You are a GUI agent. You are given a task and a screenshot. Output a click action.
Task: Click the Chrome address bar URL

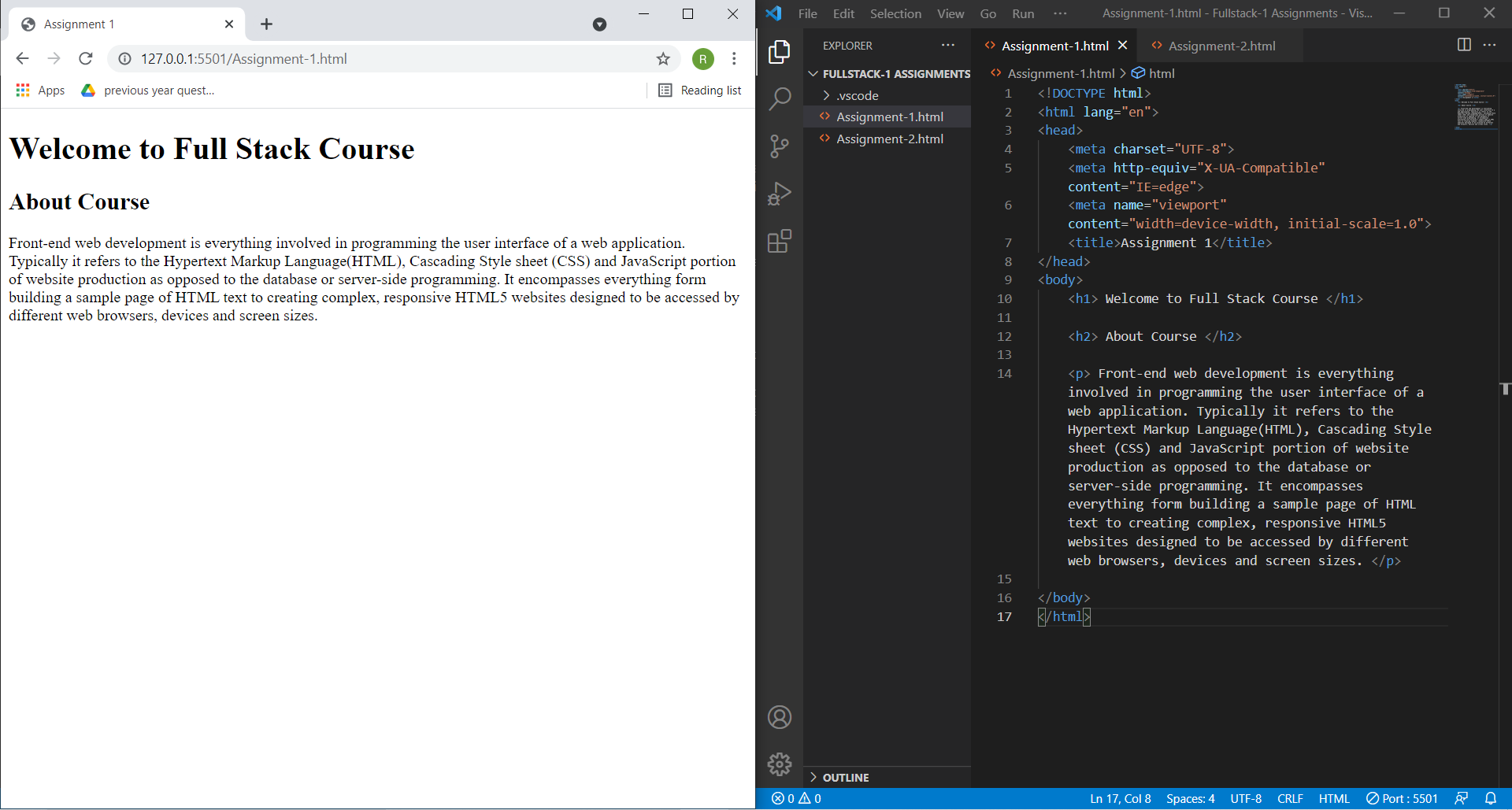pyautogui.click(x=244, y=59)
